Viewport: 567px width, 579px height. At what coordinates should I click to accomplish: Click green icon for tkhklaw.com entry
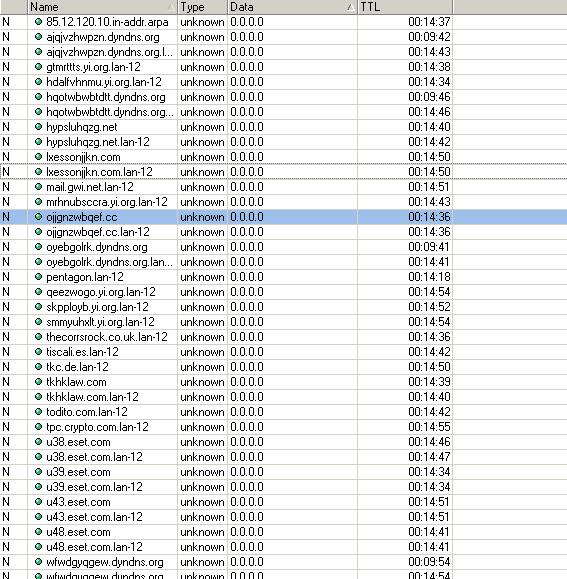38,381
